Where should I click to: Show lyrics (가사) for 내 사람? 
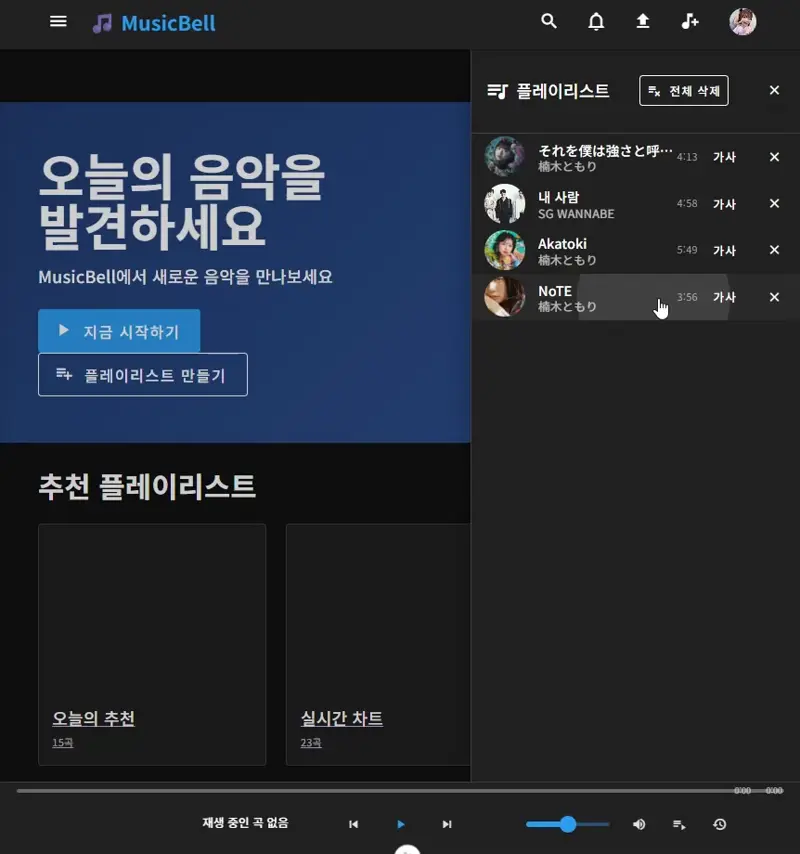[x=724, y=204]
